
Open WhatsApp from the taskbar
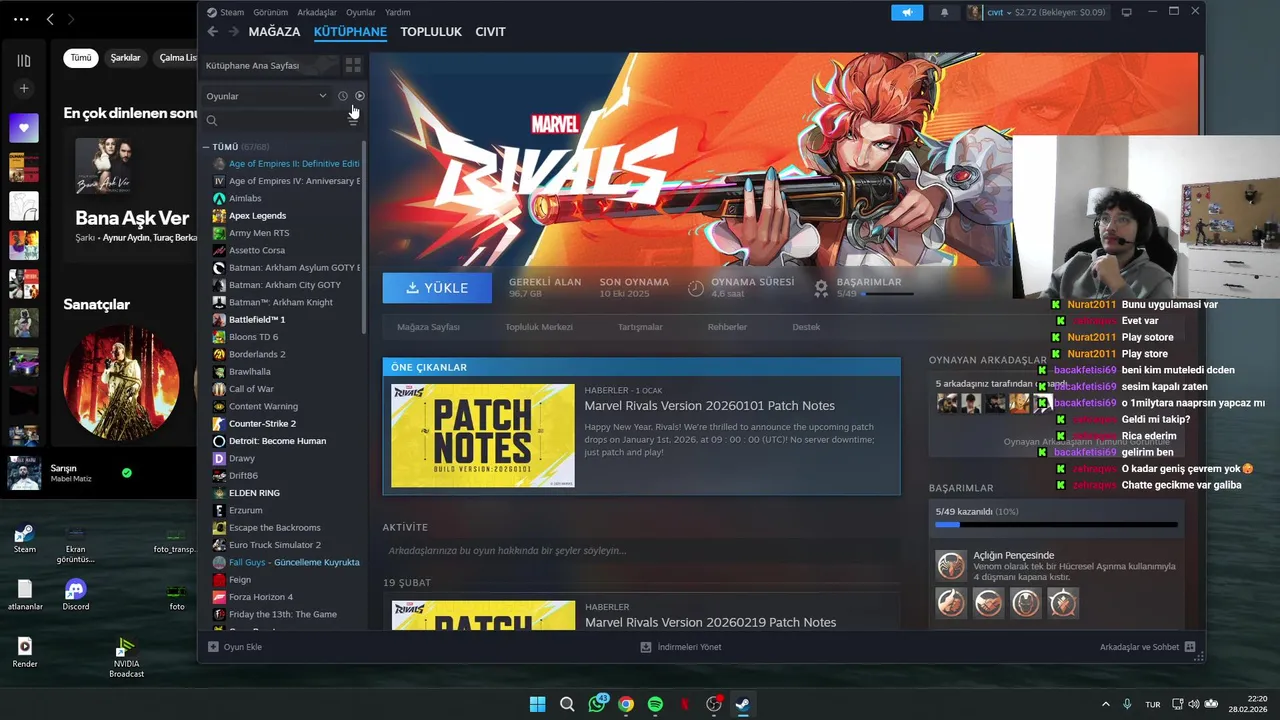pos(598,704)
